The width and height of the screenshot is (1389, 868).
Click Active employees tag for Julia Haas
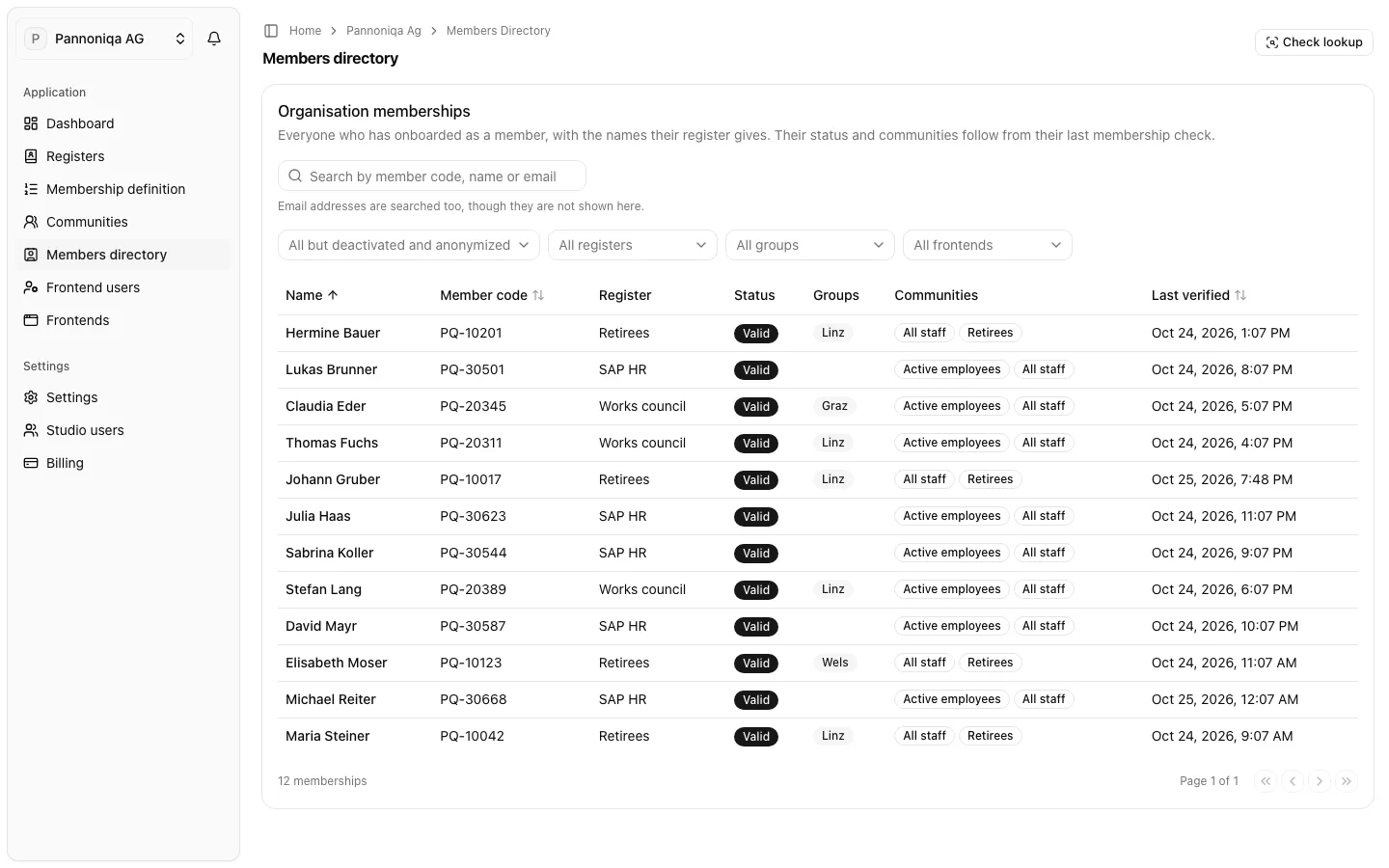point(952,516)
